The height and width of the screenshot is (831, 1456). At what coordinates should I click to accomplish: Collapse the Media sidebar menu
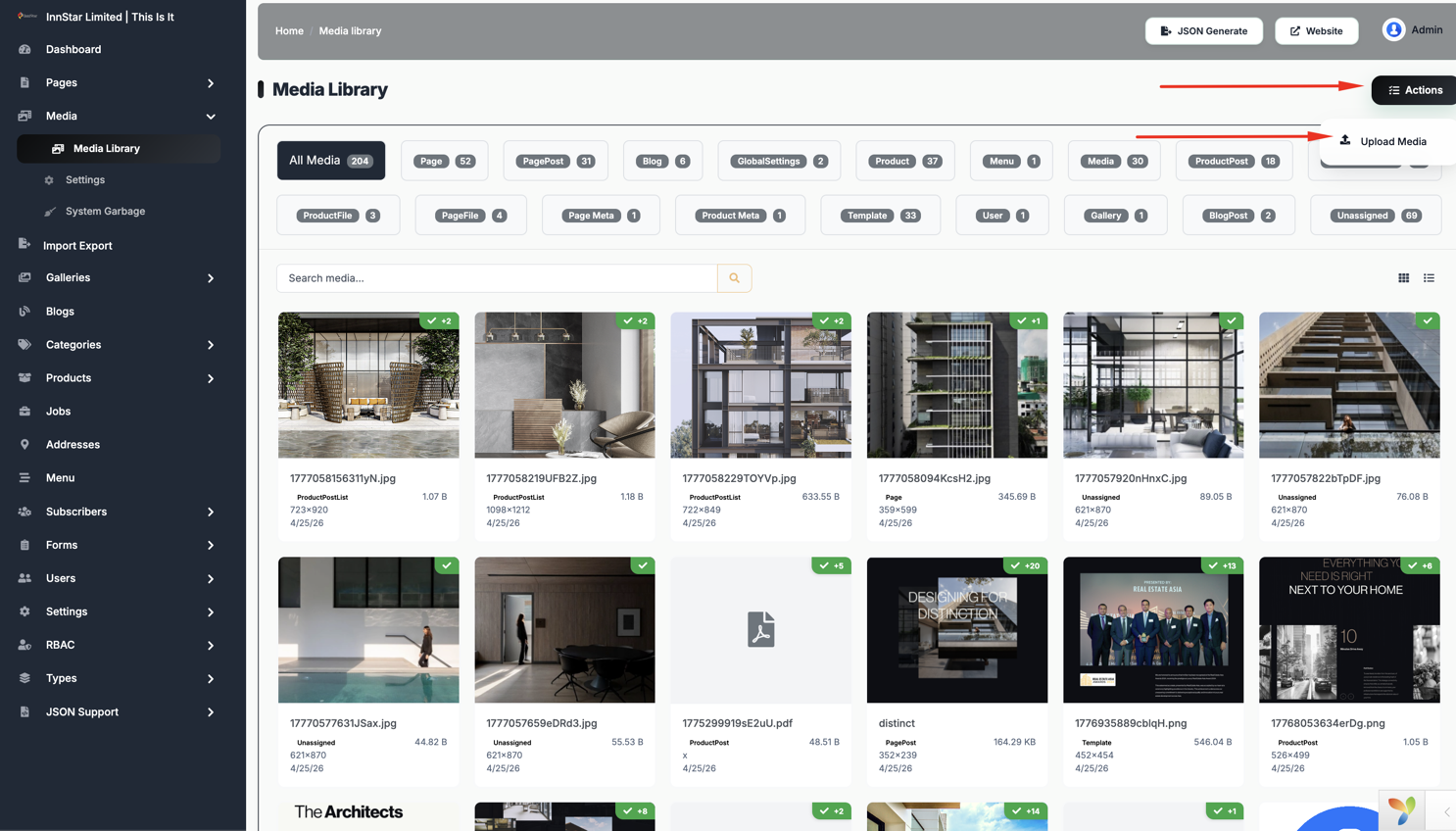[211, 117]
